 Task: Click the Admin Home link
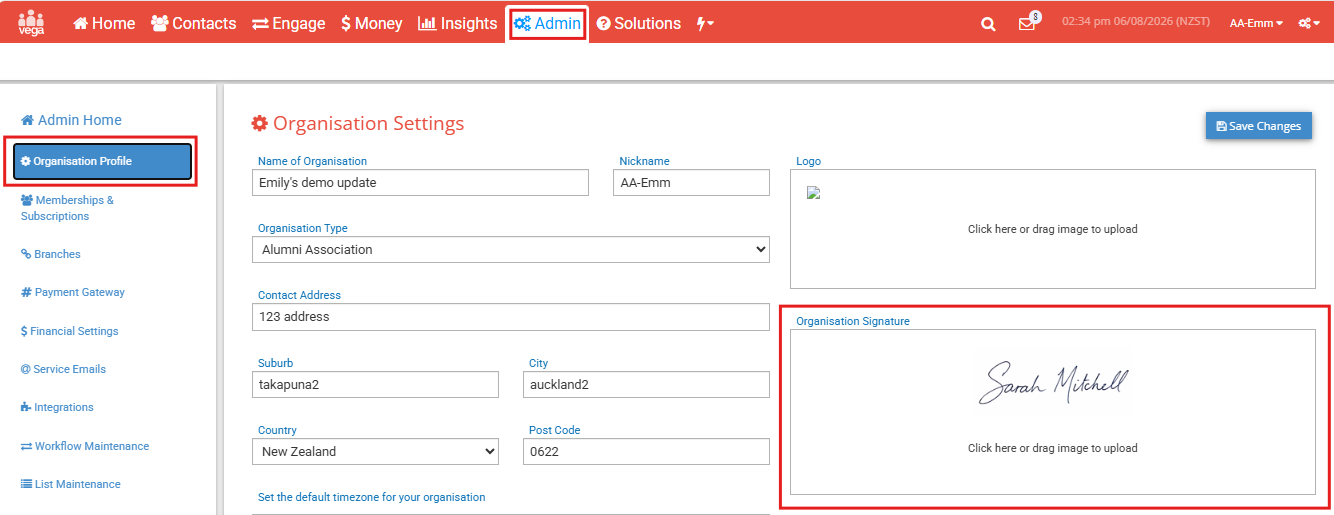click(71, 120)
